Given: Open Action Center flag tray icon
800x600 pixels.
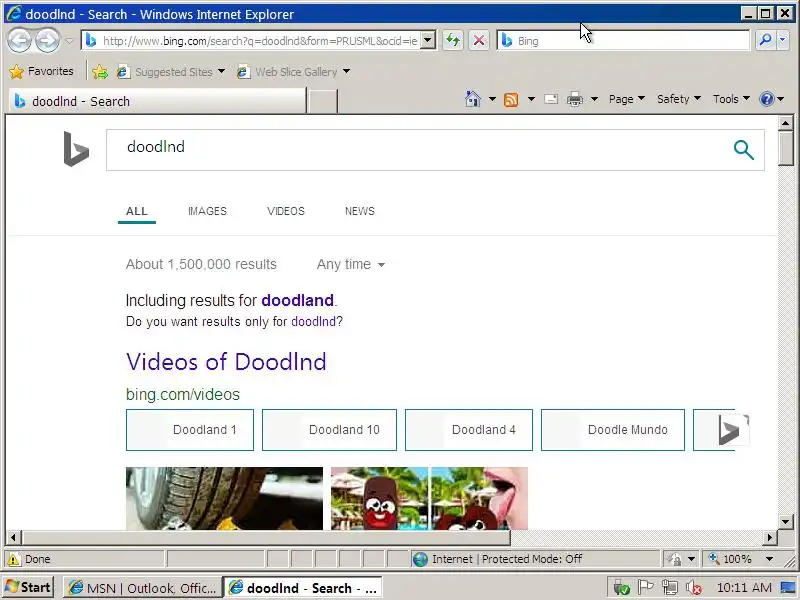Looking at the screenshot, I should (645, 587).
